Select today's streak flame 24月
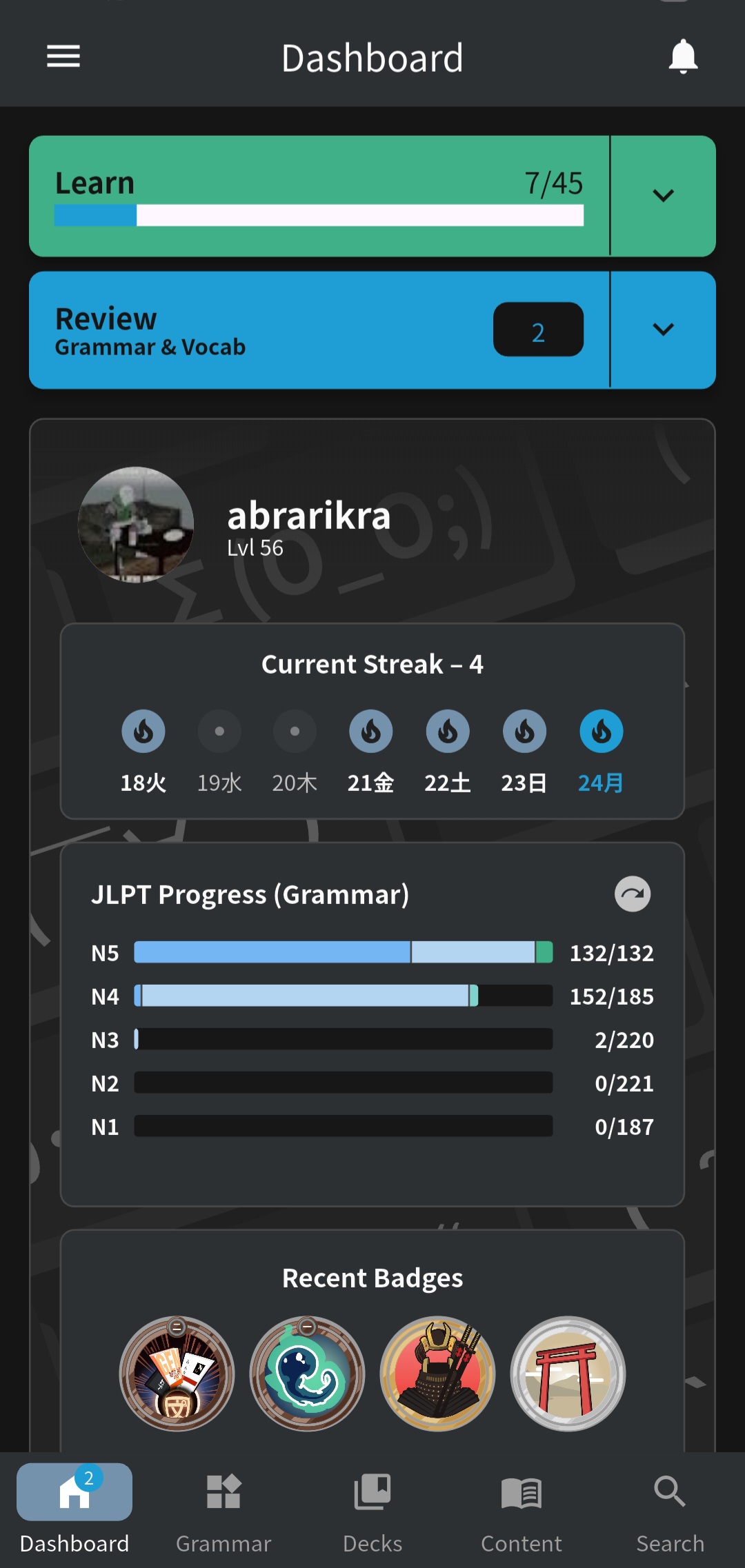 point(601,731)
